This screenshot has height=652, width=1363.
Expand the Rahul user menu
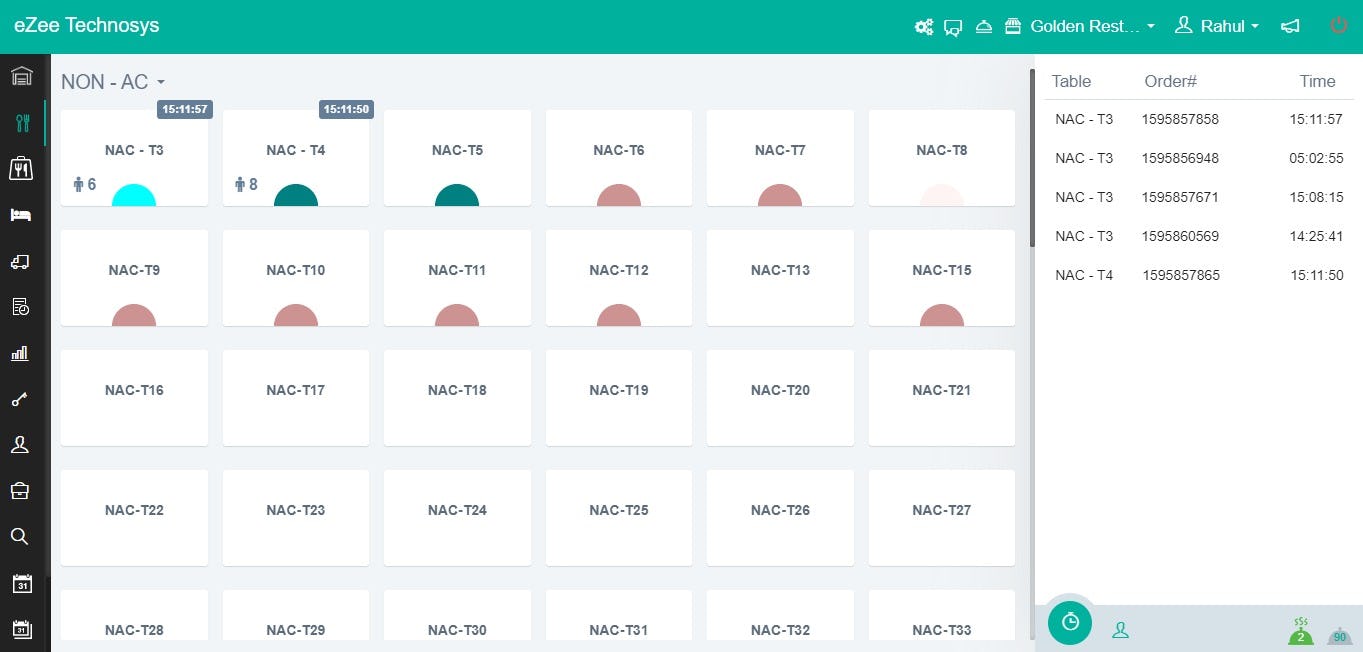coord(1217,27)
